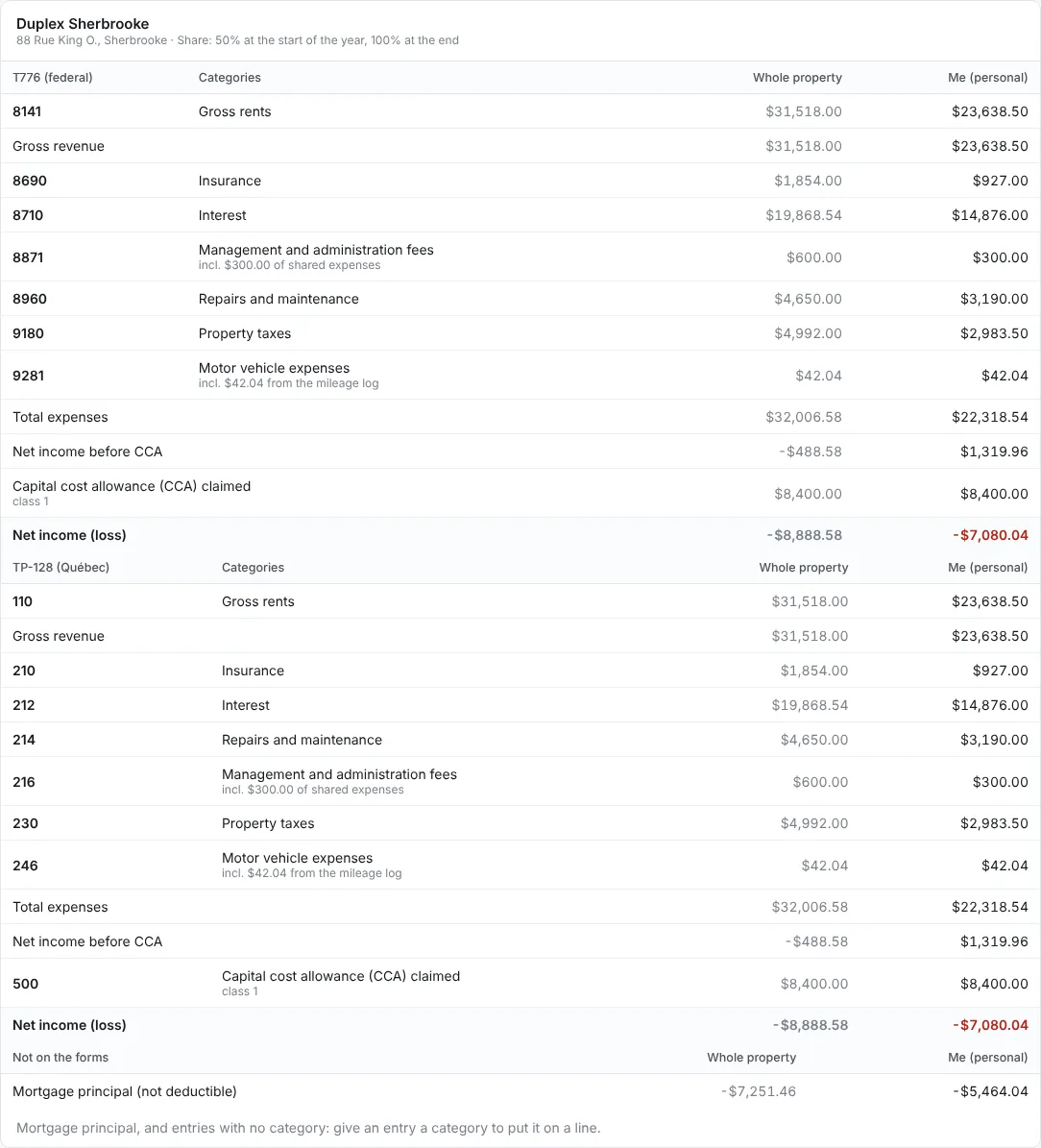Select the "T776 (federal)" column header

click(x=53, y=78)
